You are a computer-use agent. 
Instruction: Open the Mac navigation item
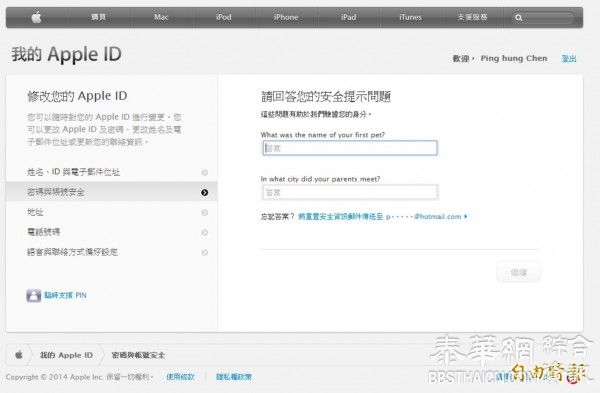point(161,17)
